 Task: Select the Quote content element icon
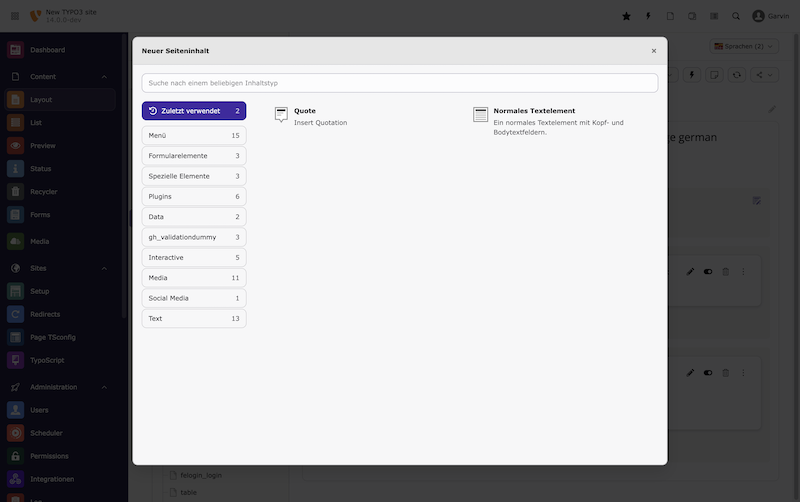tap(281, 115)
